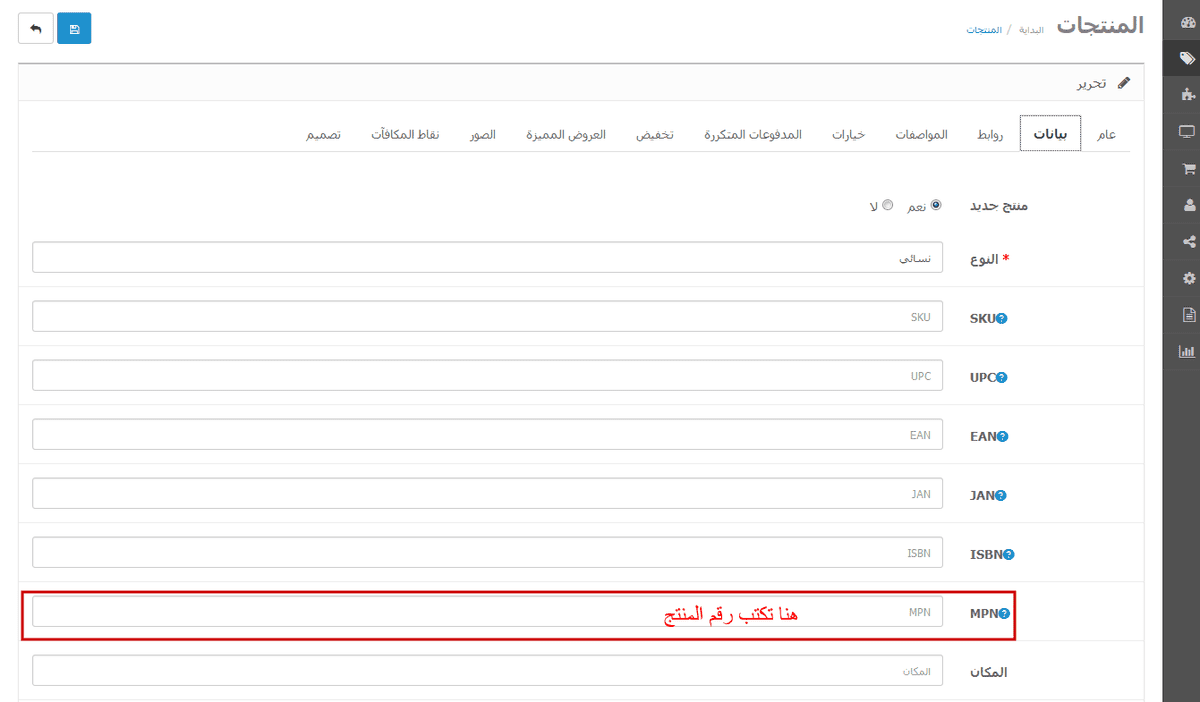Click the المنتجات page heading
Screen dimensions: 1200x702
1100,26
